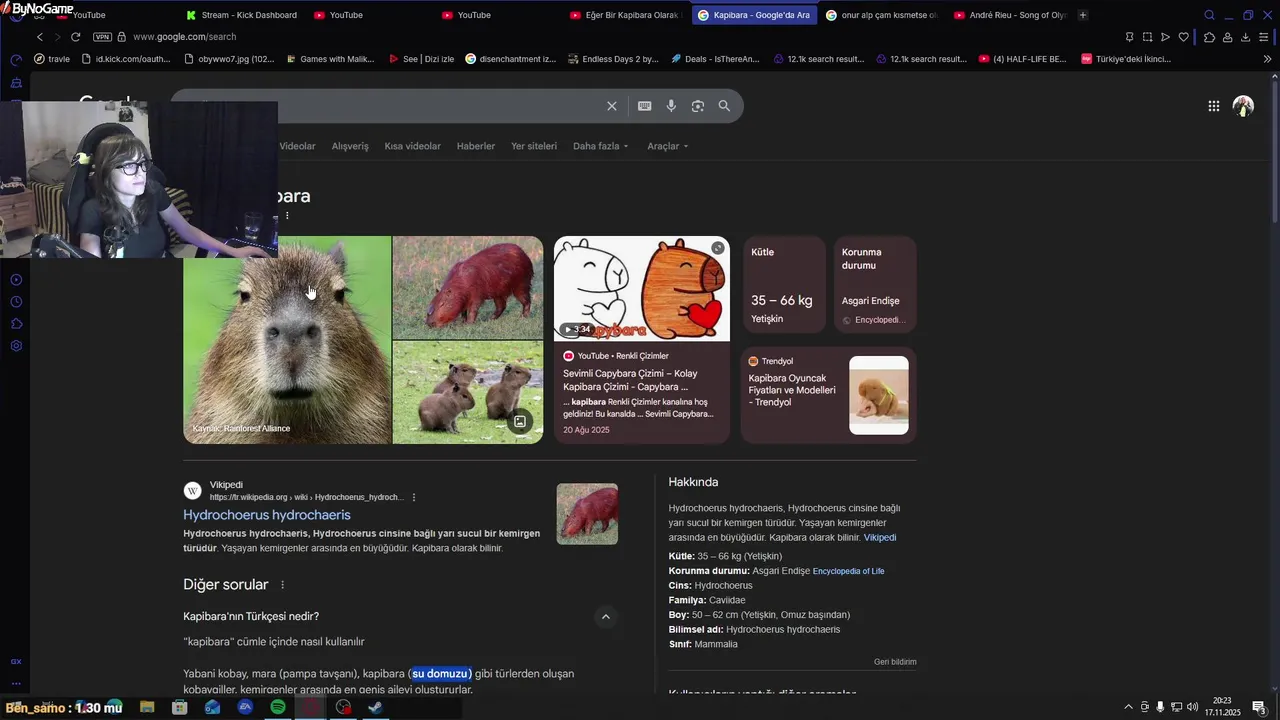Viewport: 1280px width, 720px height.
Task: Open the Kısa videolar search filter
Action: pyautogui.click(x=412, y=146)
